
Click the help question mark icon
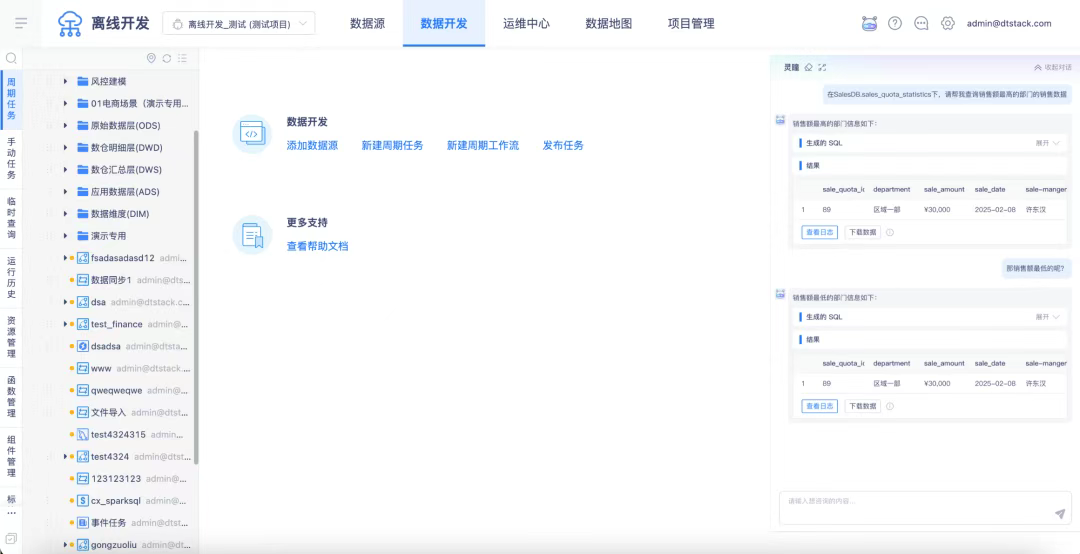click(x=895, y=23)
